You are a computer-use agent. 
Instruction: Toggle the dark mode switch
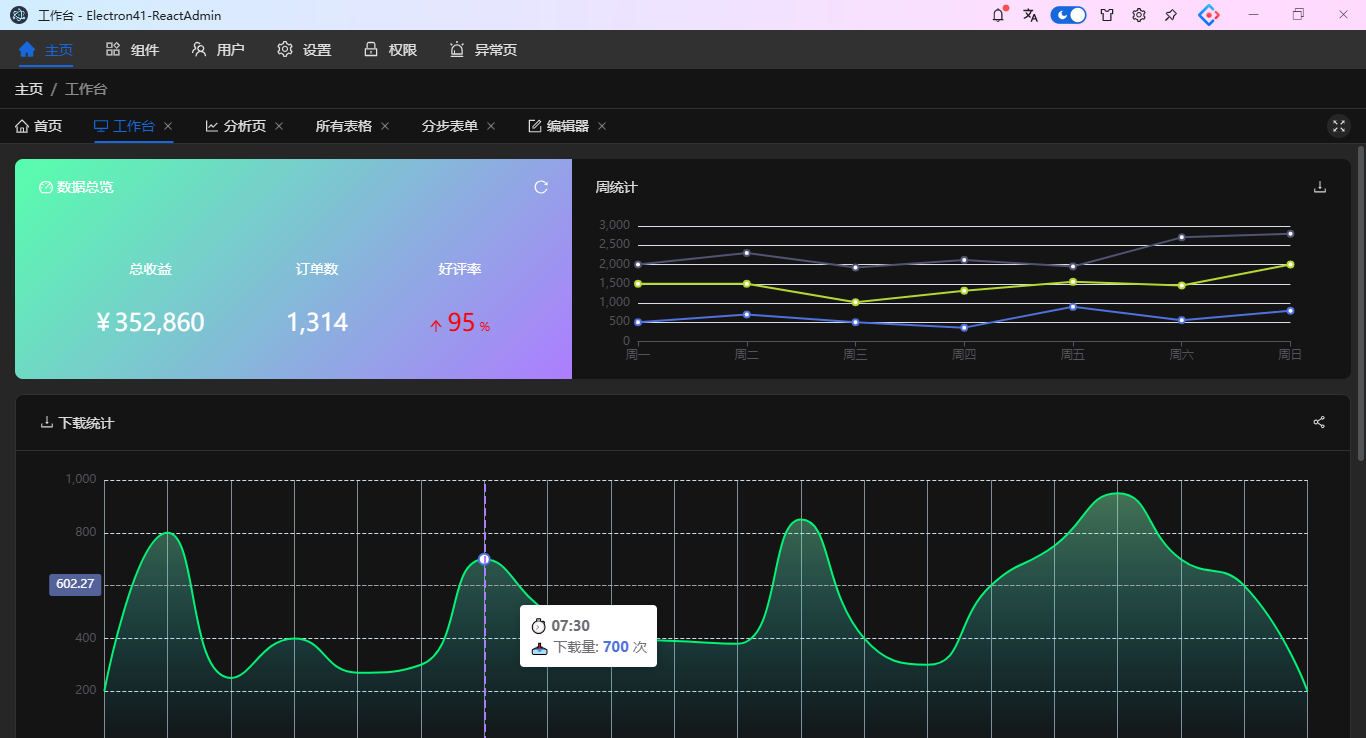pos(1068,15)
